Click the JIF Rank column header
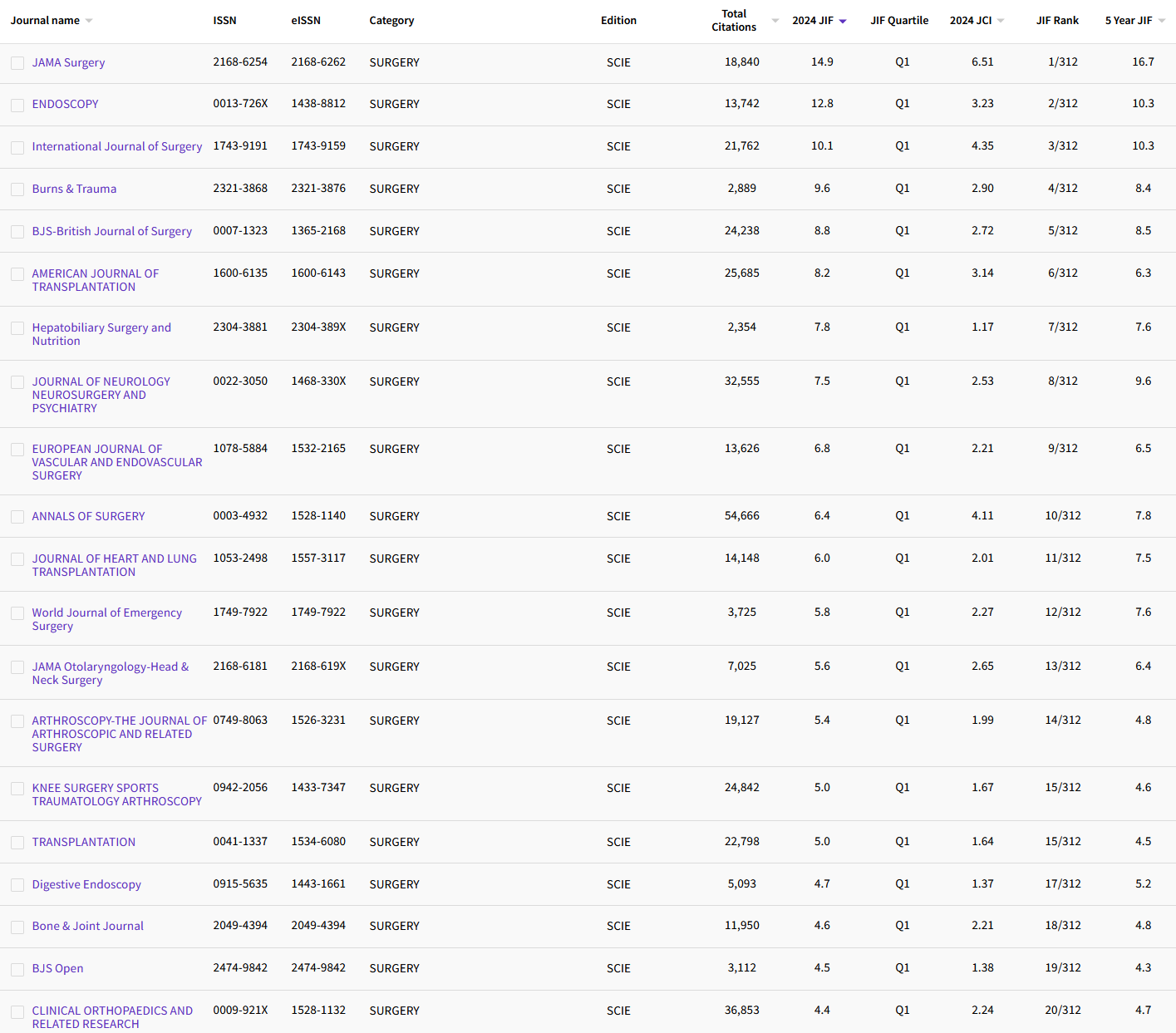 tap(1057, 20)
